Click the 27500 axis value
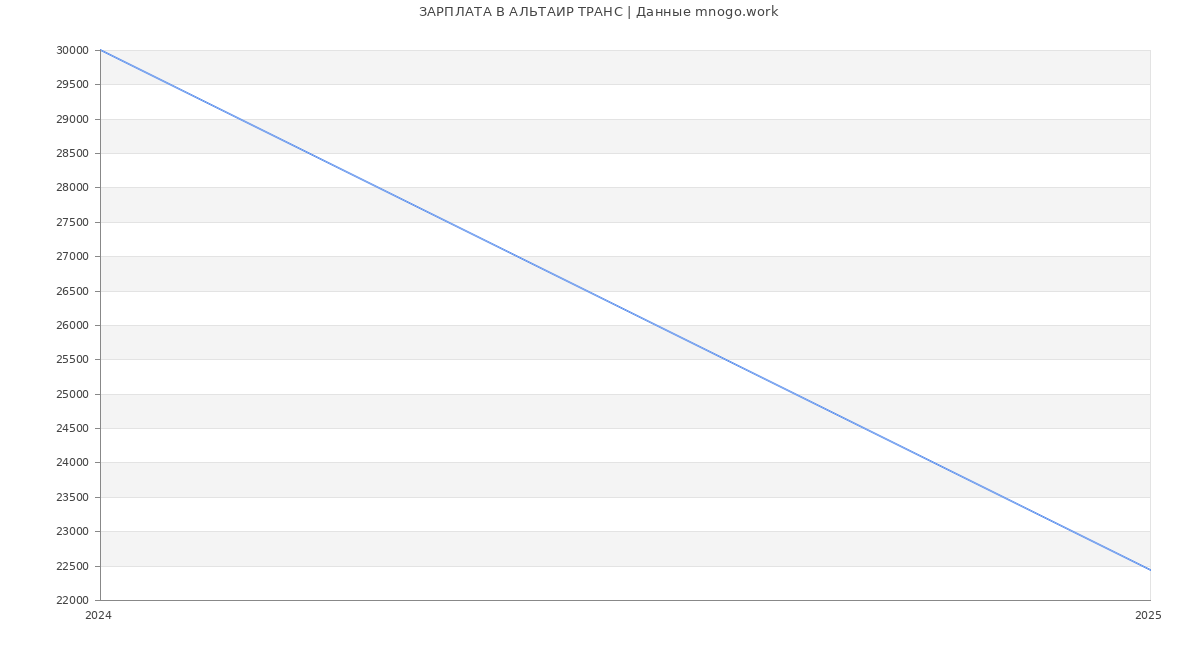Viewport: 1200px width, 650px height. click(x=72, y=222)
